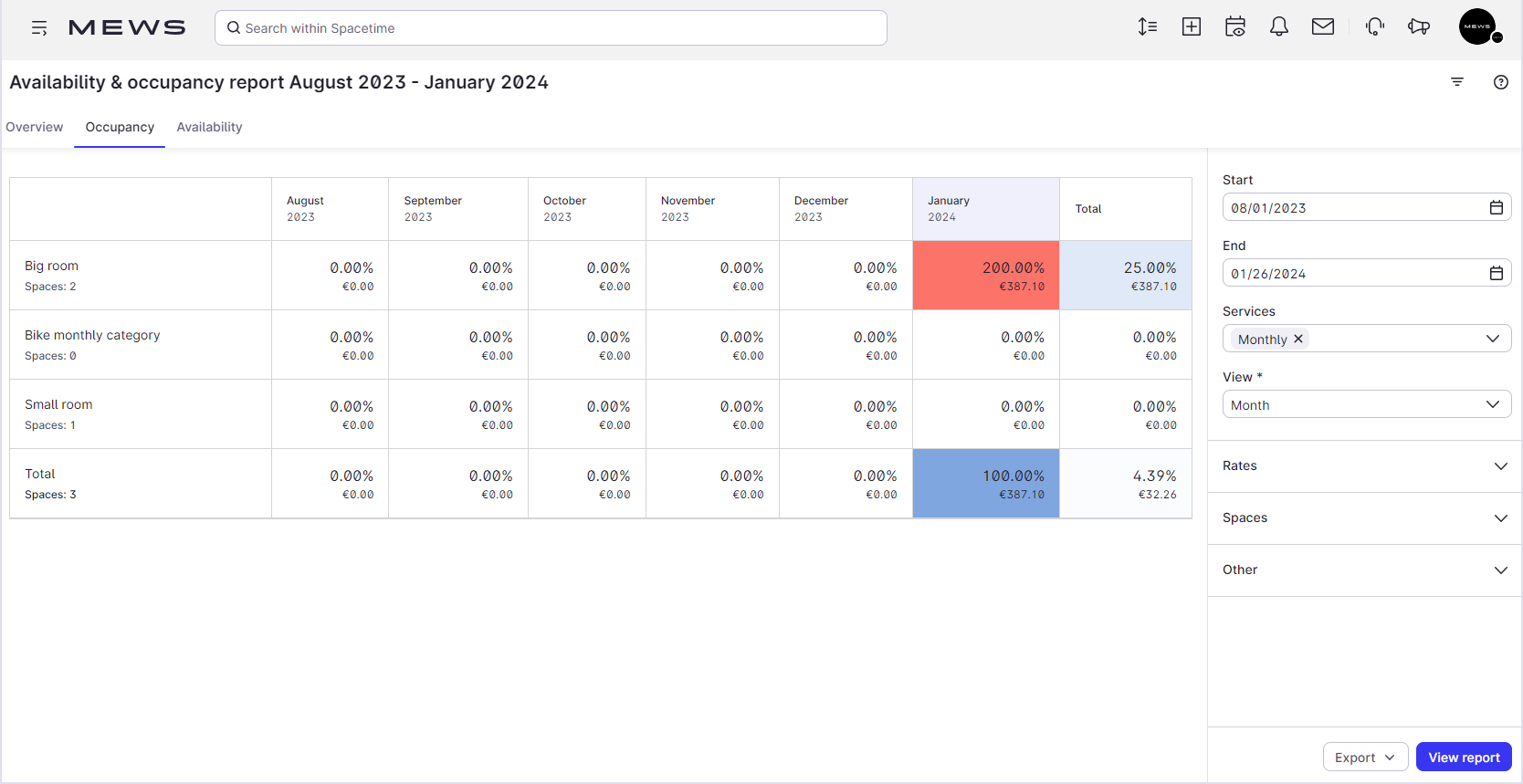The image size is (1523, 784).
Task: Click the Search within Spacetime field
Action: [551, 28]
